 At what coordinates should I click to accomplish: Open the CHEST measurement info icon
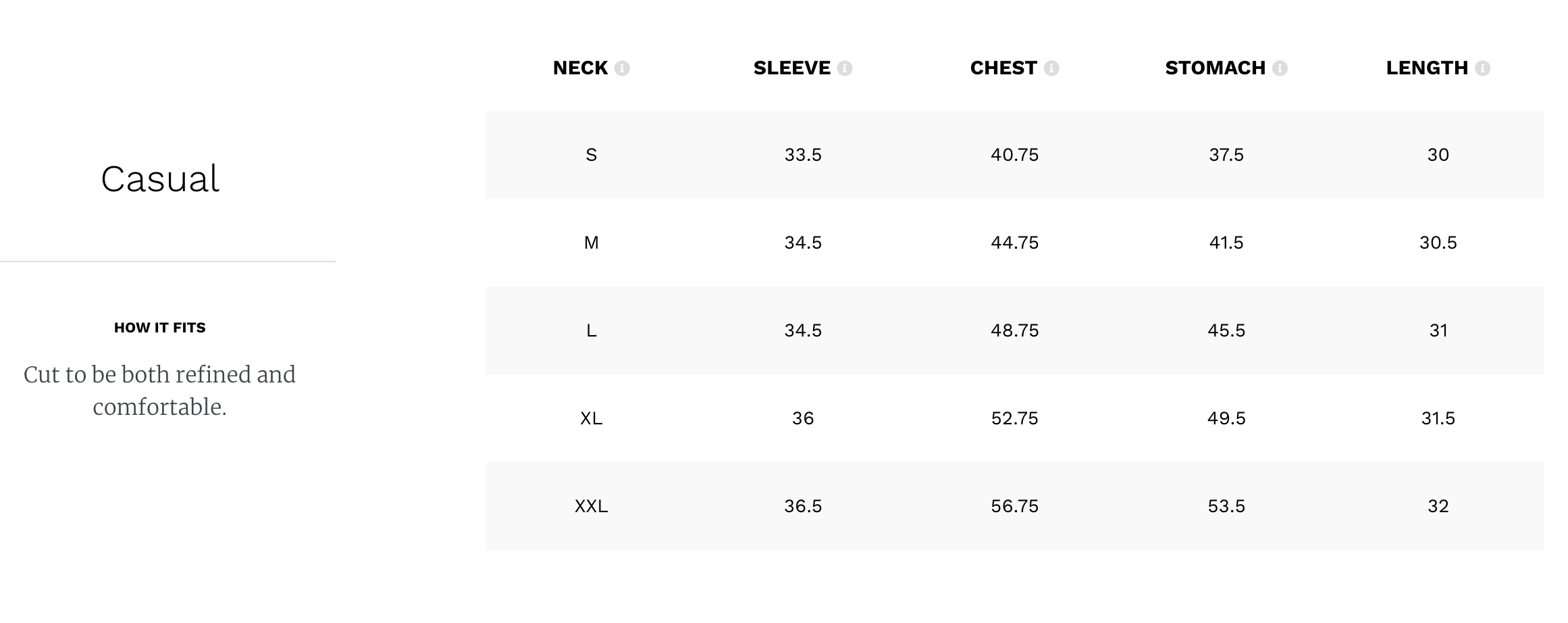tap(1051, 68)
